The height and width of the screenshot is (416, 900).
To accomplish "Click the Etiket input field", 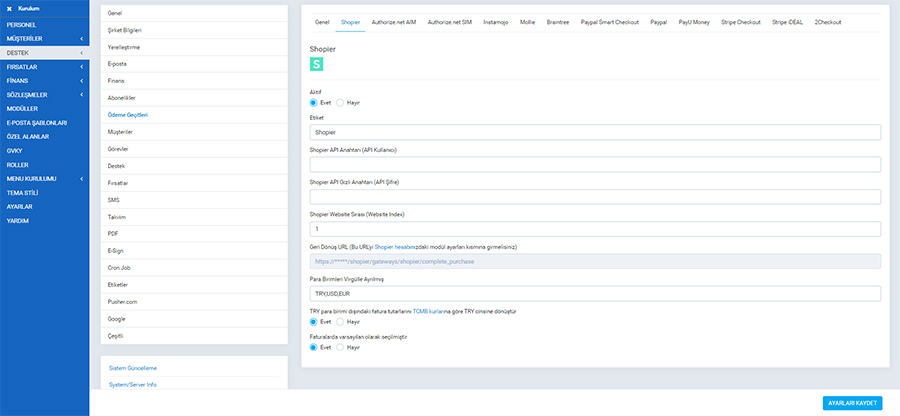I will [x=595, y=132].
